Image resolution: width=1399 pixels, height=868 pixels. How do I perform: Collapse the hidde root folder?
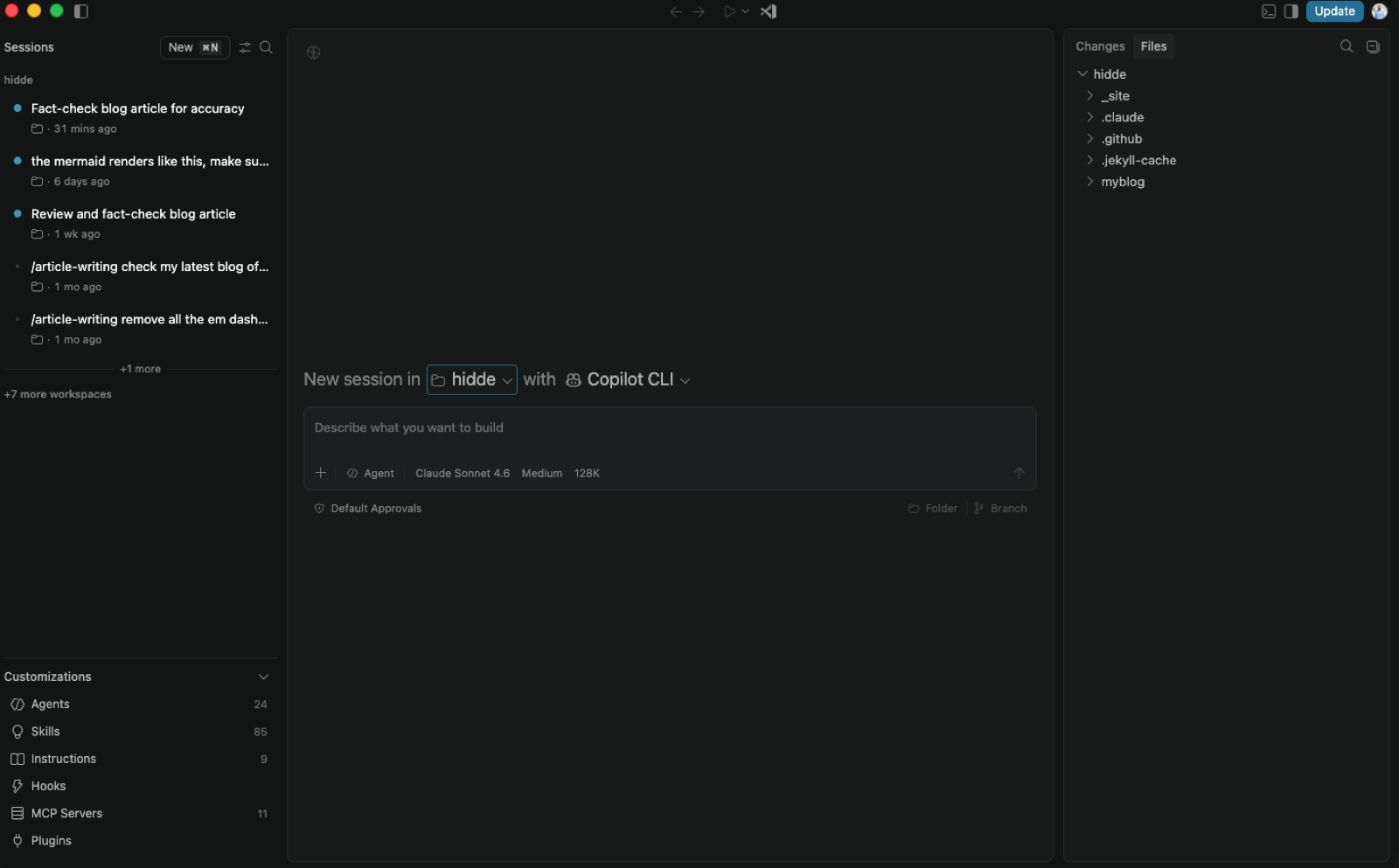tap(1082, 74)
